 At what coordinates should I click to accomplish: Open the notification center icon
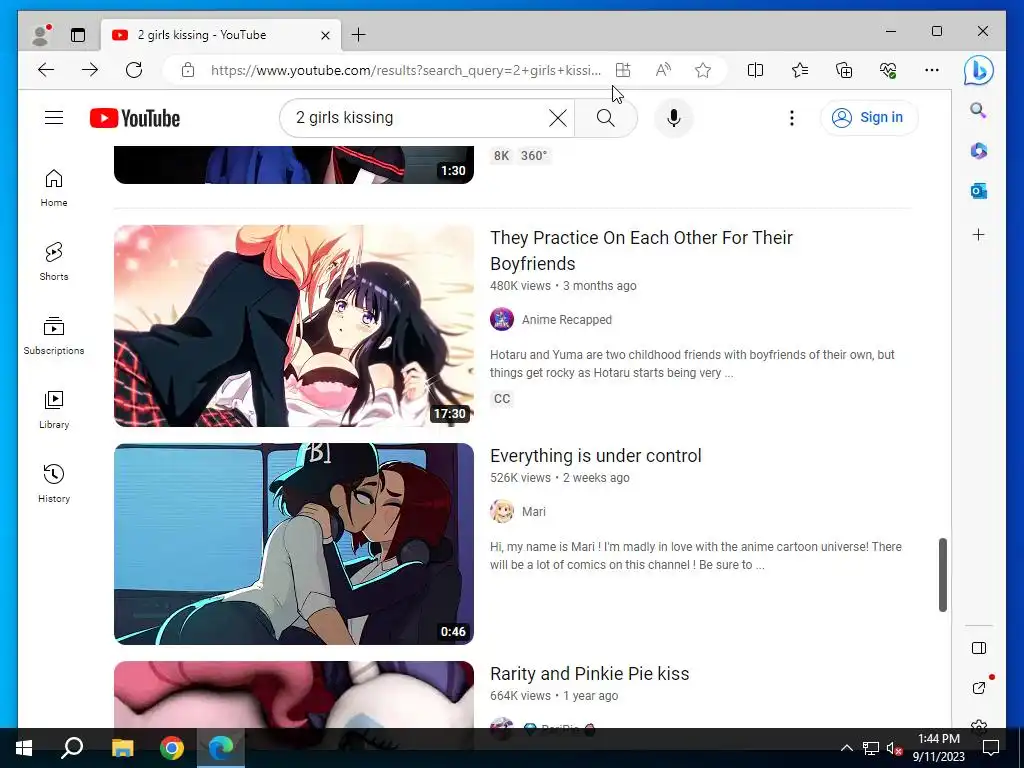(991, 748)
